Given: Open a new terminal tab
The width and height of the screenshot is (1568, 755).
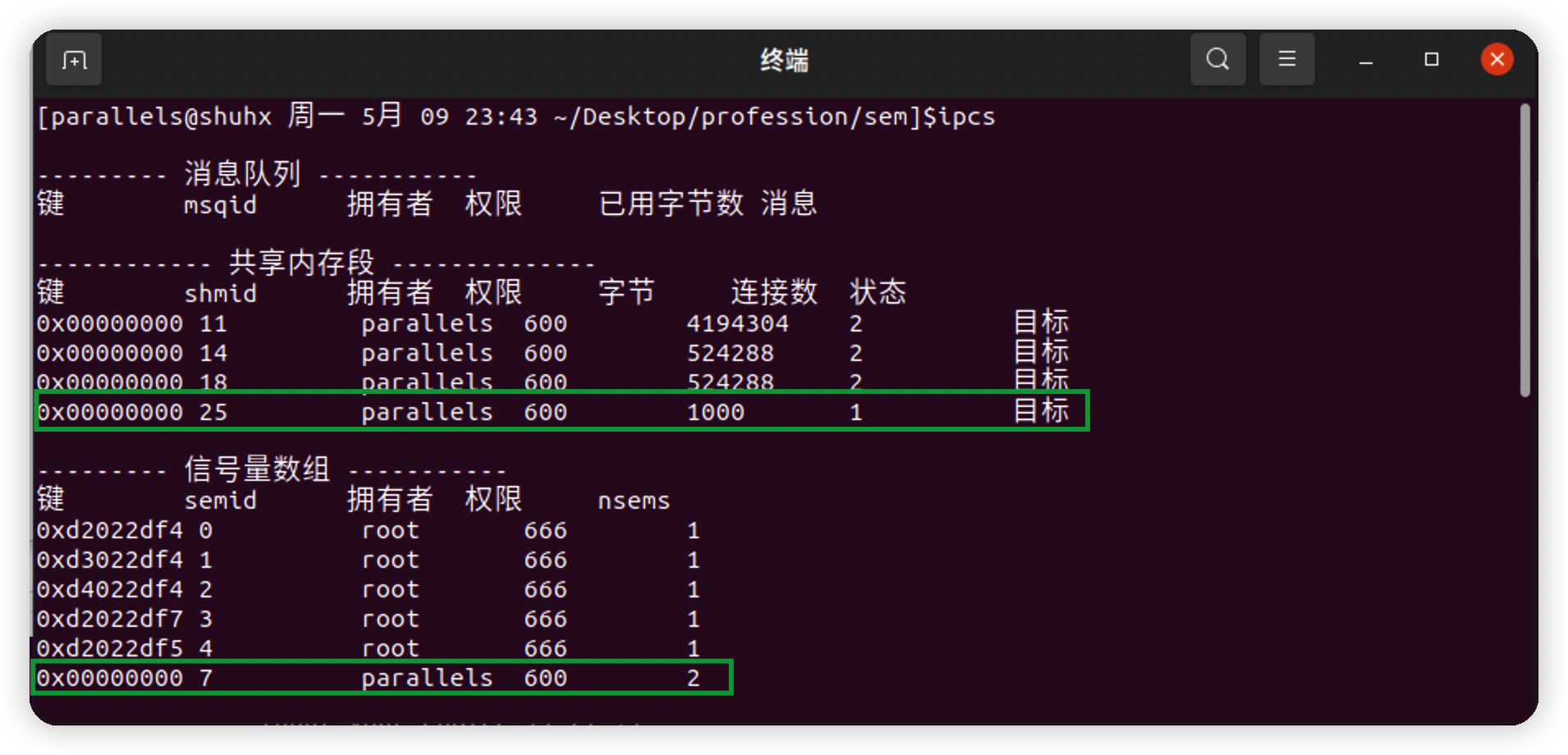Looking at the screenshot, I should (74, 60).
